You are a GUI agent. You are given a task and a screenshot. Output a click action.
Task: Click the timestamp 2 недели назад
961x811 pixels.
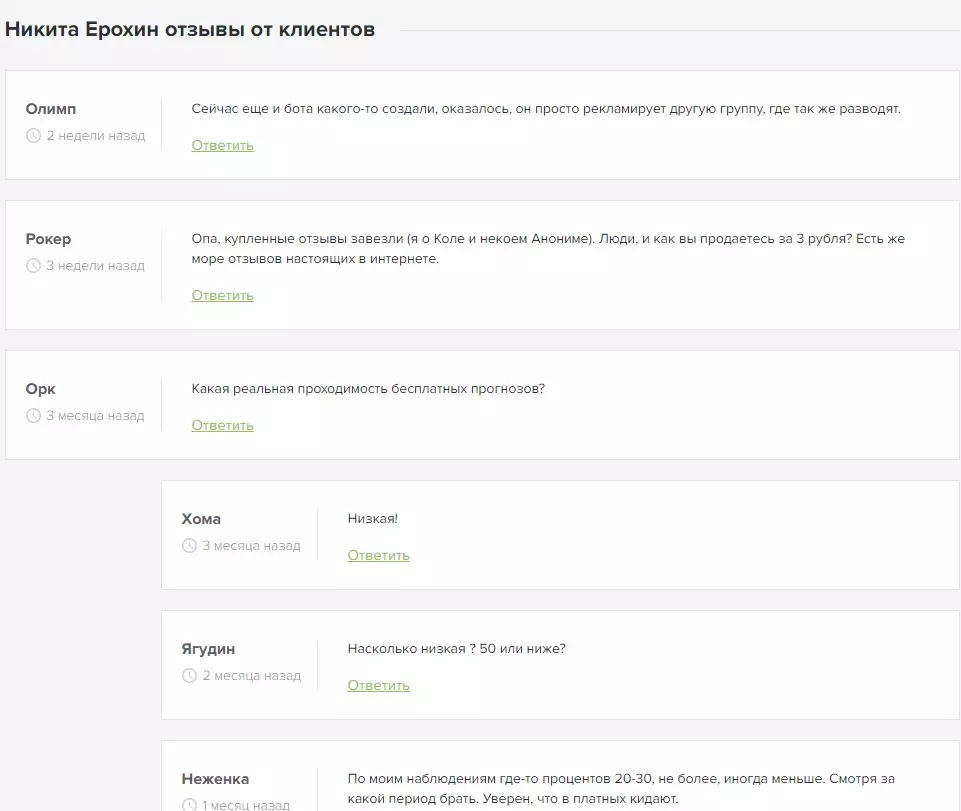click(x=96, y=135)
